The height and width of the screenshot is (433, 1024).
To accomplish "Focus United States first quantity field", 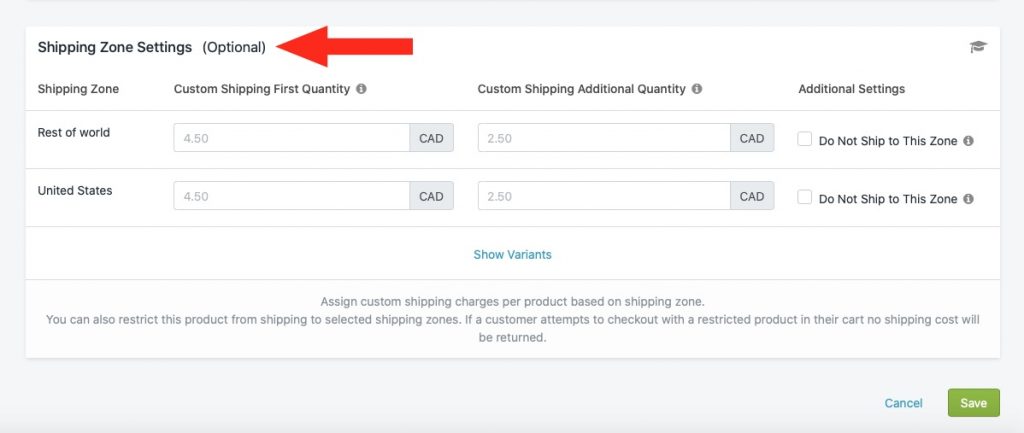I will [x=292, y=196].
